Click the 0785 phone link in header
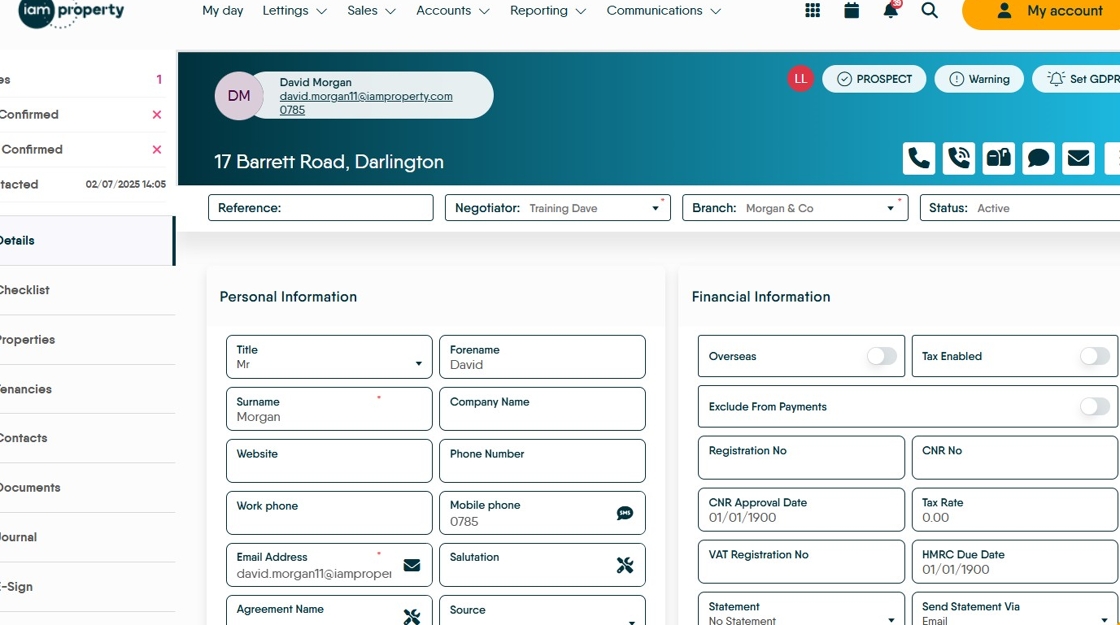The width and height of the screenshot is (1120, 625). 292,110
